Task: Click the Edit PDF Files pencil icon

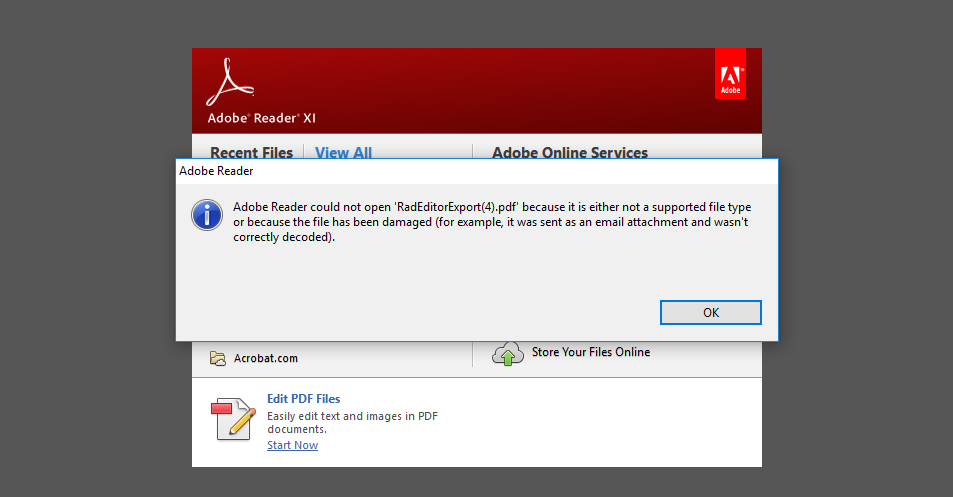Action: click(x=234, y=419)
